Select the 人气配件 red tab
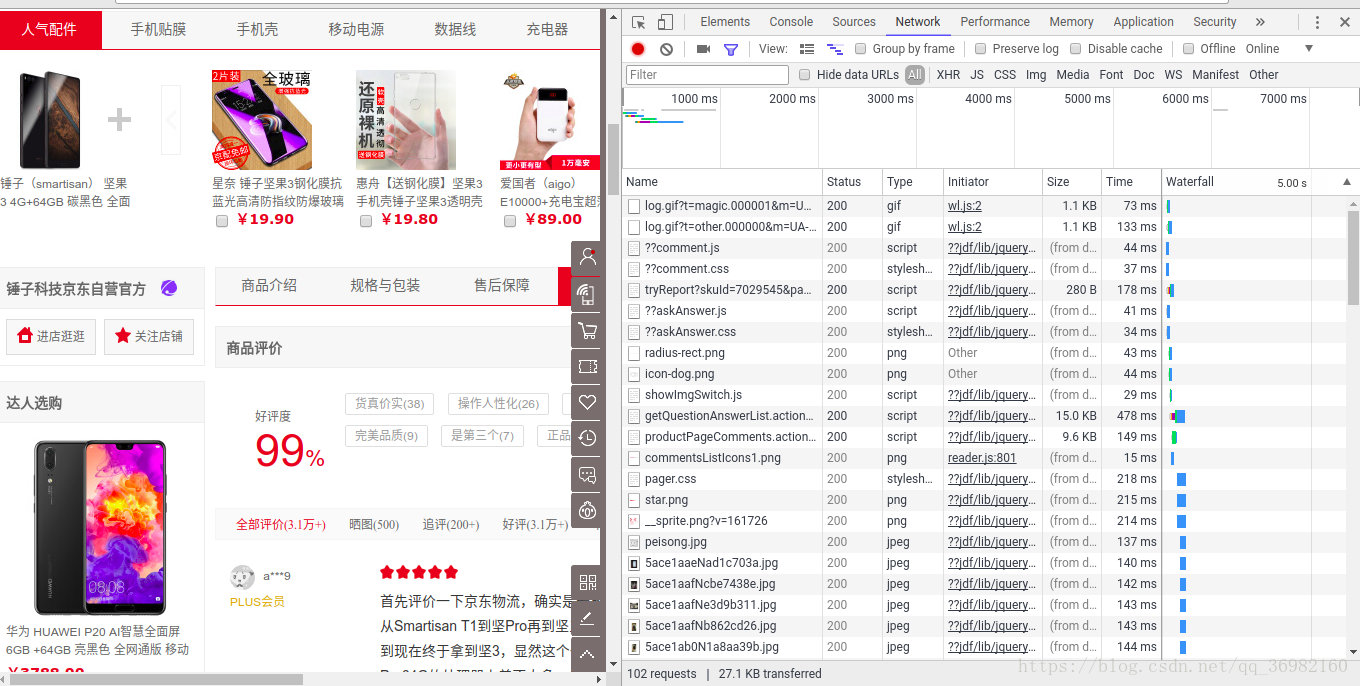 tap(50, 30)
